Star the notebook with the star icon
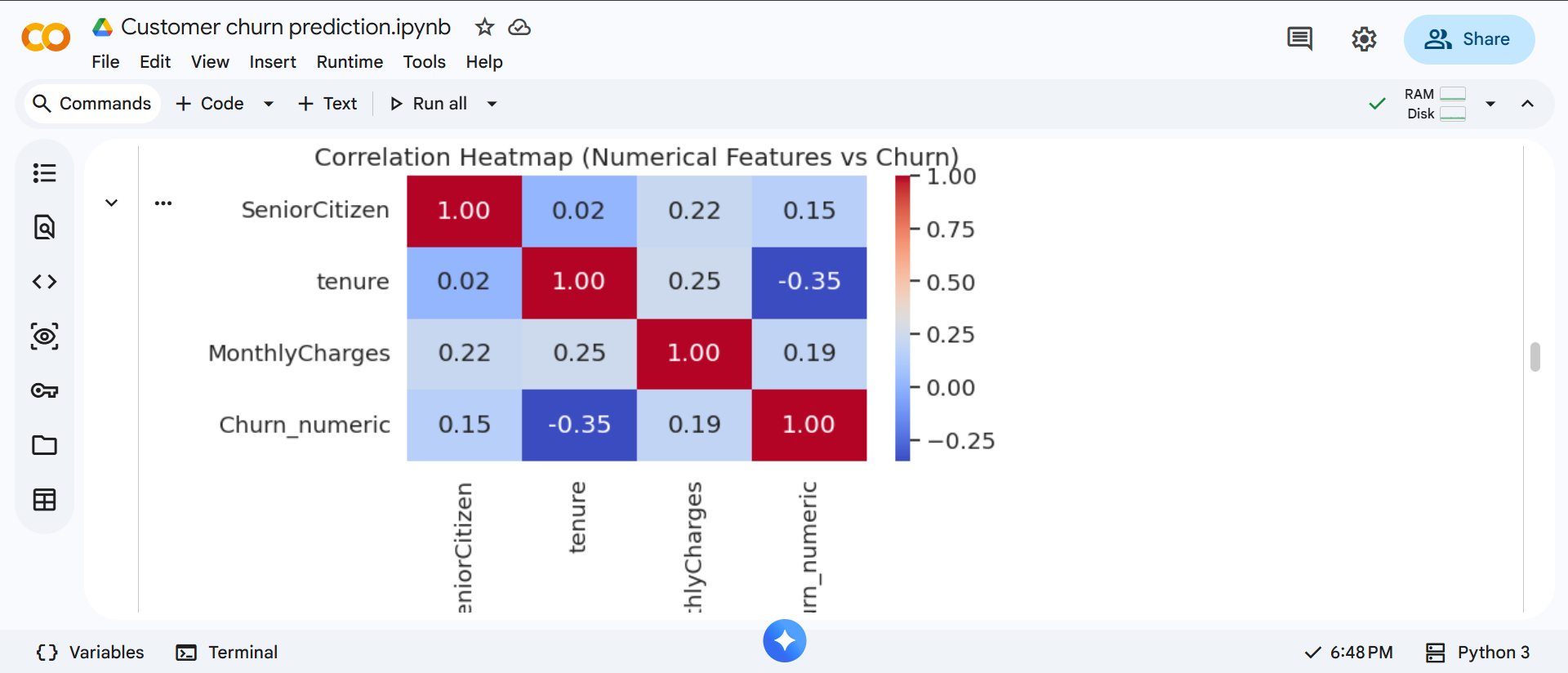Image resolution: width=1568 pixels, height=673 pixels. click(x=484, y=27)
